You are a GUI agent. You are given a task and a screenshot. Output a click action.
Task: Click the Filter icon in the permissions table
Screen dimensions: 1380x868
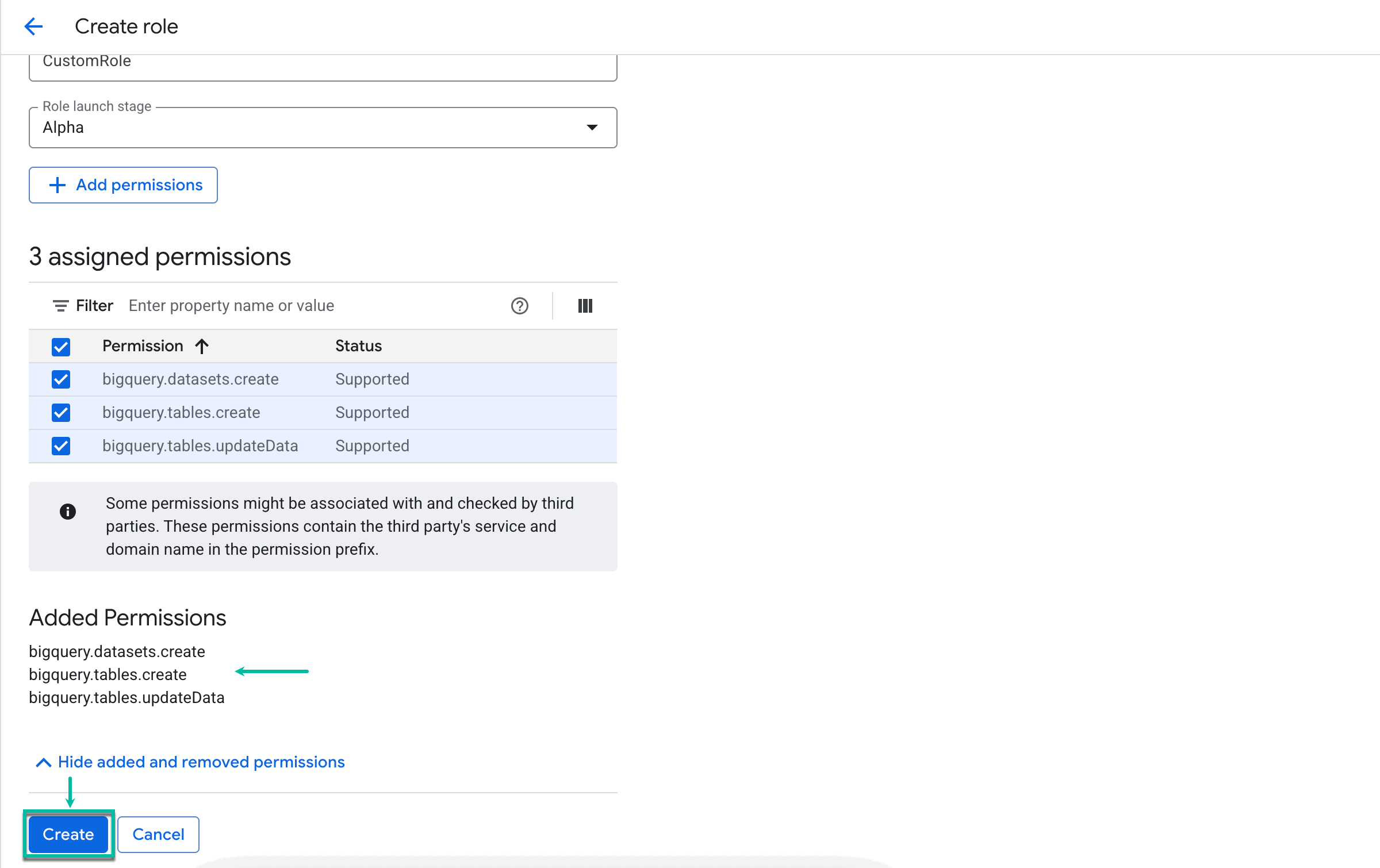point(61,305)
